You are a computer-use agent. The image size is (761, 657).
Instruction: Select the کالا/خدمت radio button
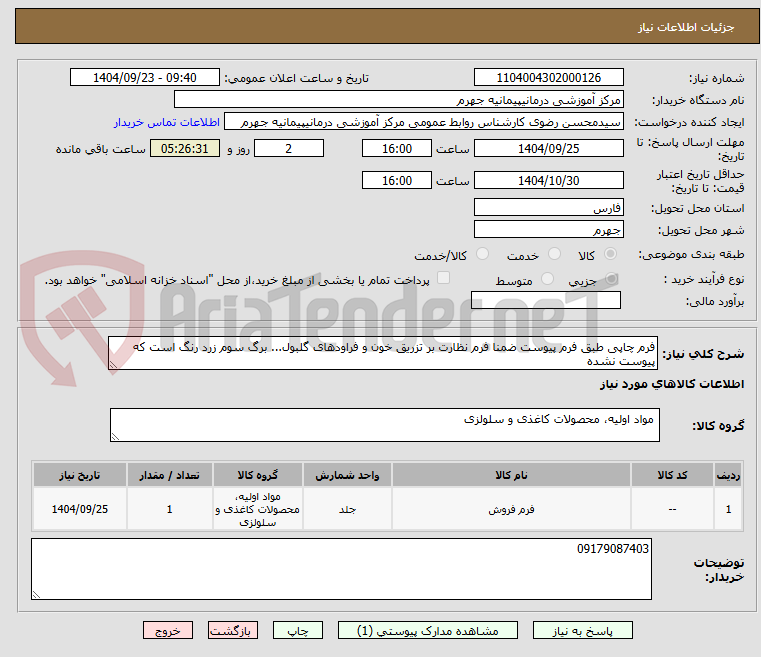click(482, 254)
